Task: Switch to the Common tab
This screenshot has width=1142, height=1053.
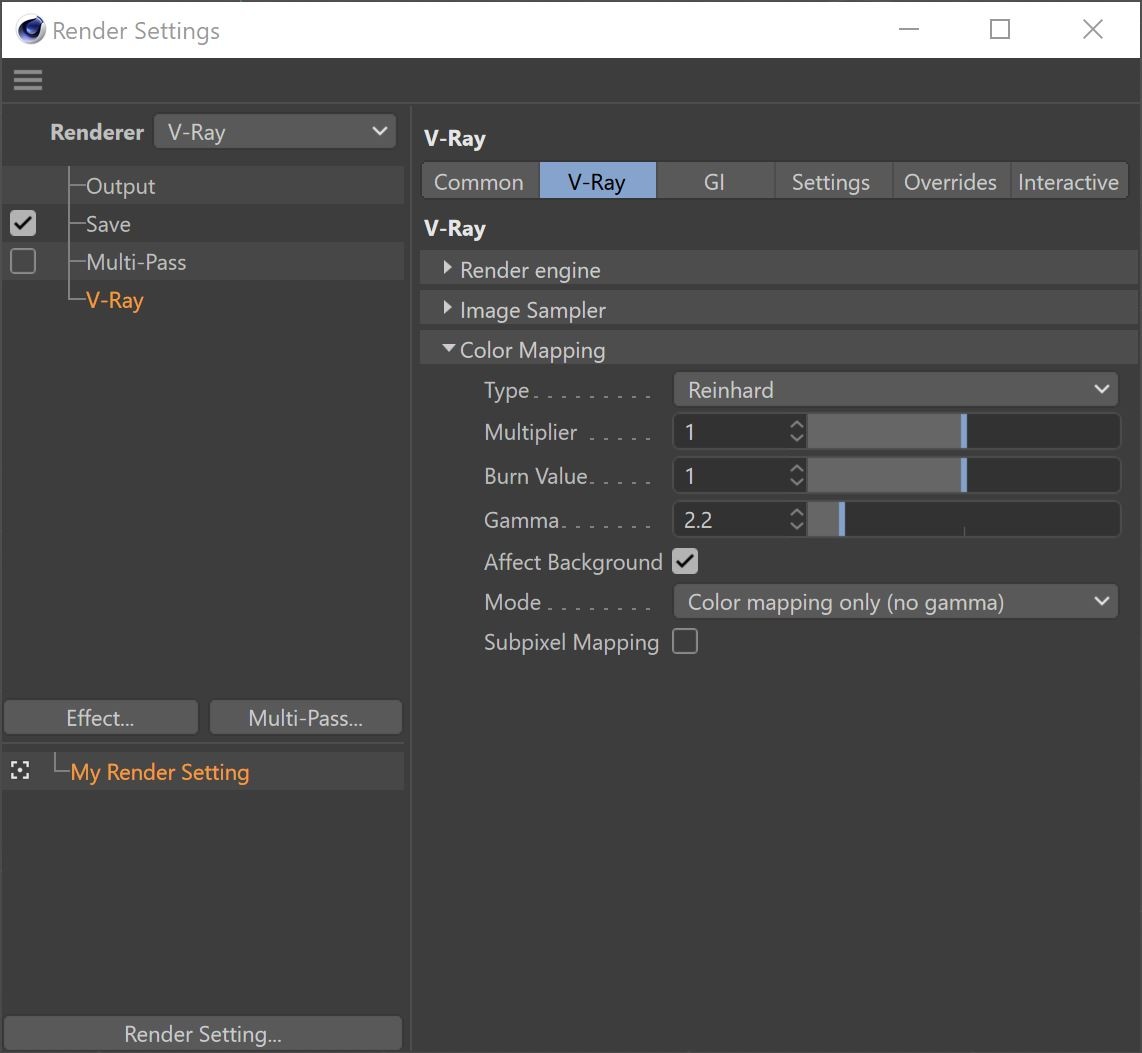Action: [x=479, y=181]
